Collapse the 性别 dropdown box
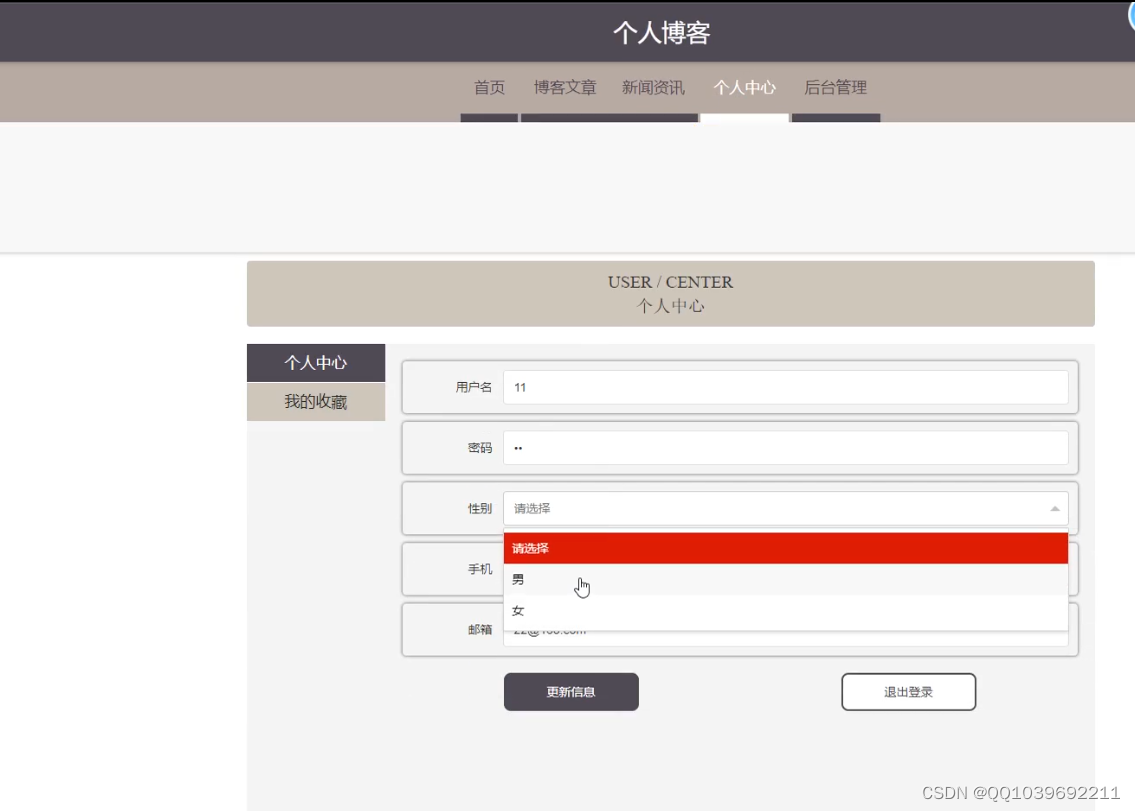Viewport: 1135px width, 811px height. [785, 508]
